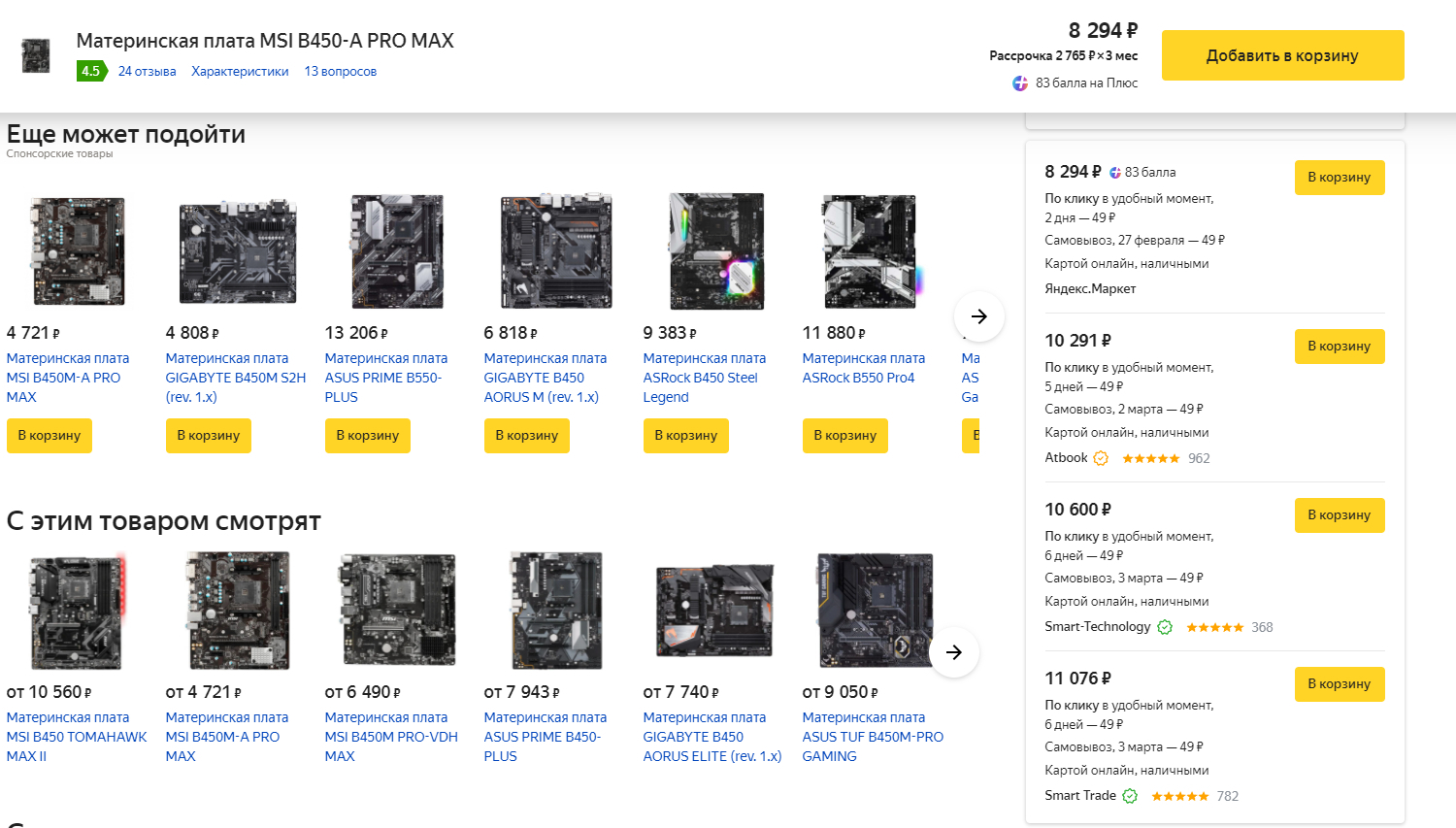The height and width of the screenshot is (828, 1456).
Task: Open ASUS TUF B450M-PRO GAMING image
Action: point(874,611)
